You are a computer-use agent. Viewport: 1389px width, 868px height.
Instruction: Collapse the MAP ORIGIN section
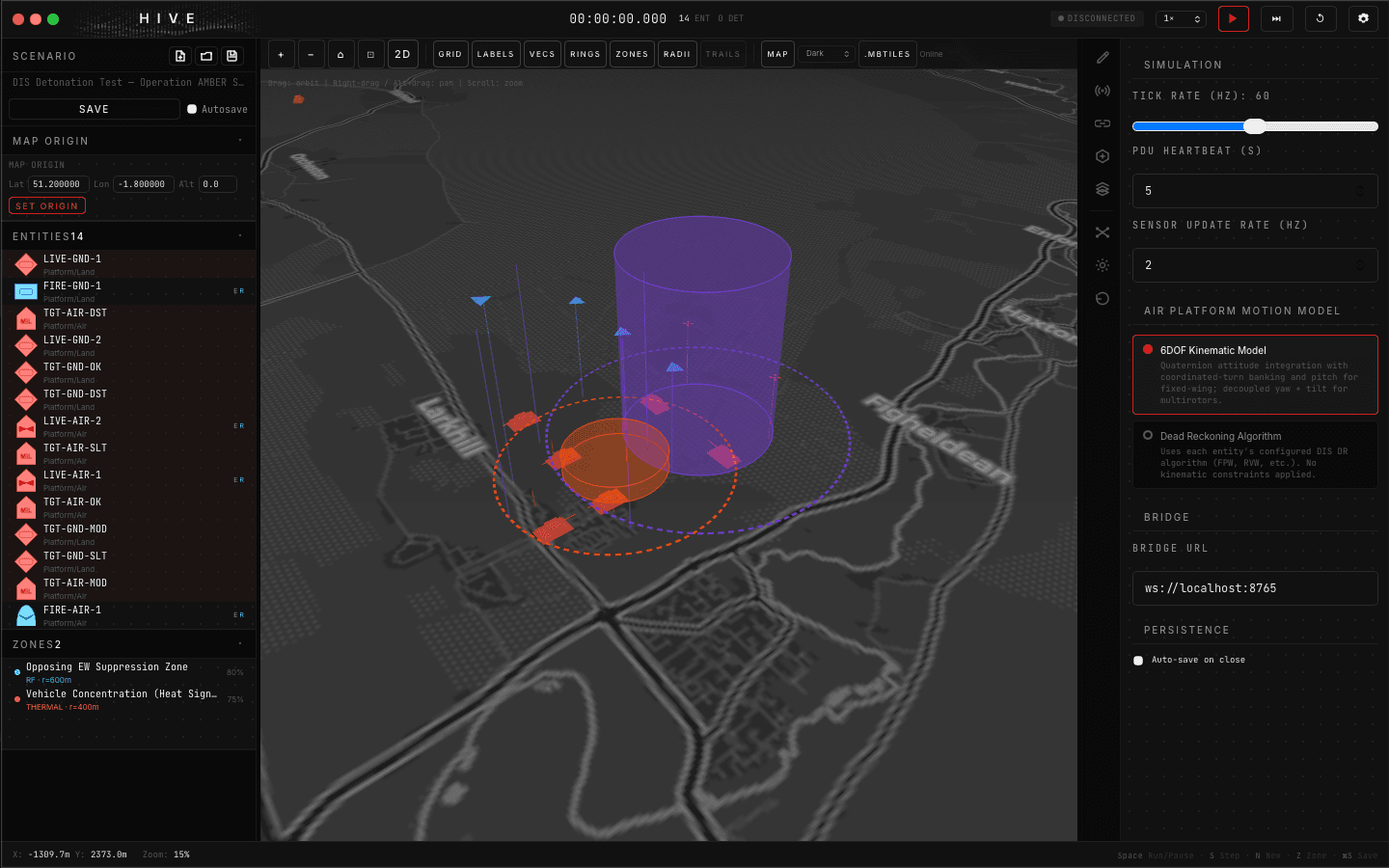click(240, 141)
